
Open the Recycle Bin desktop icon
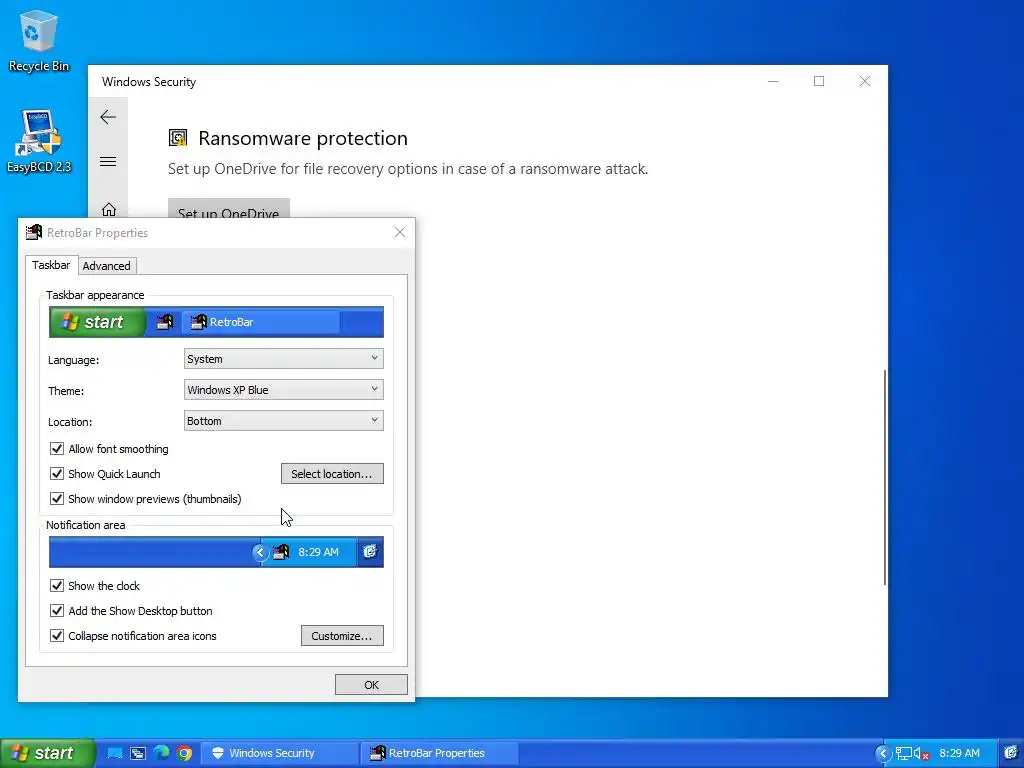point(39,40)
